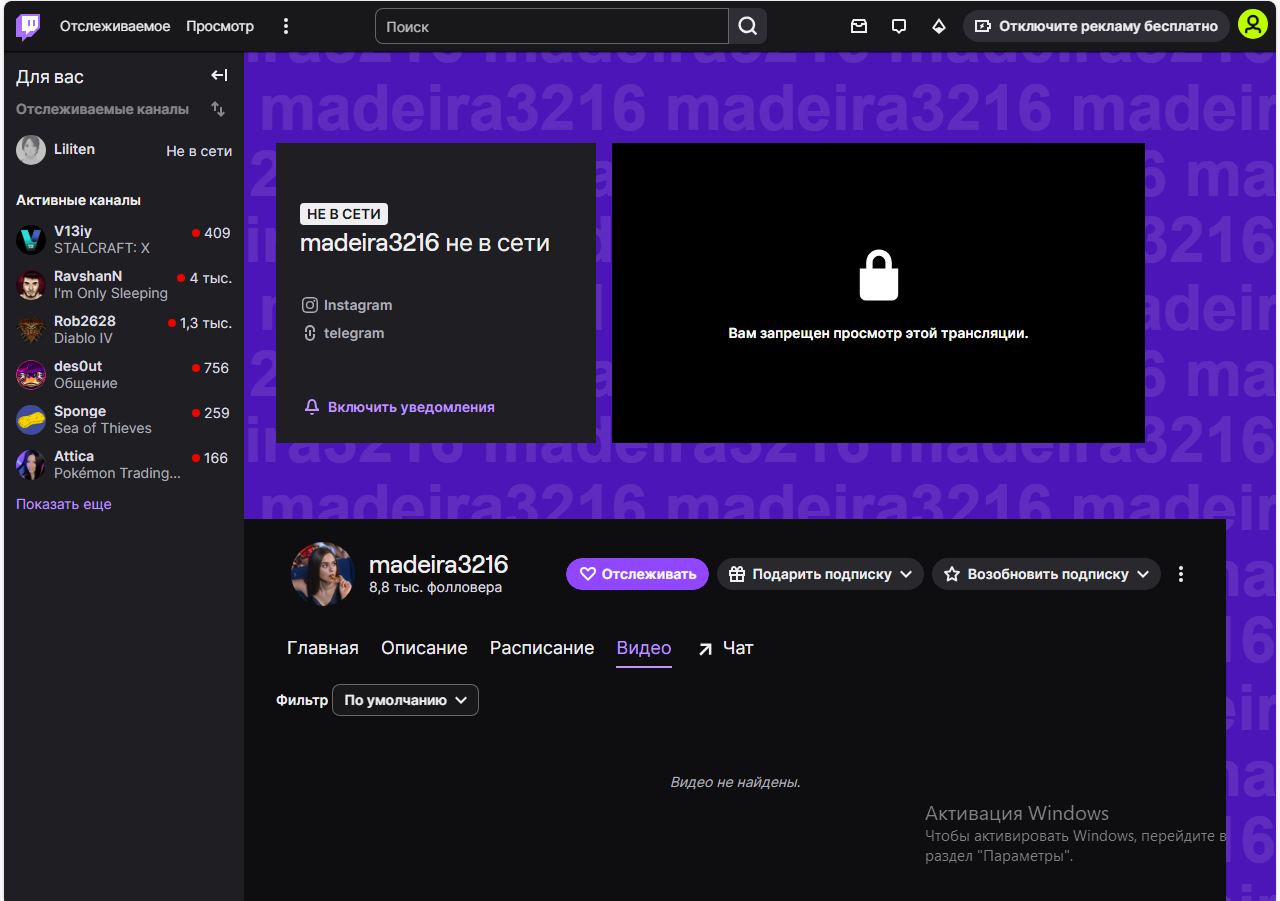Open Возобновить подписку dropdown
Viewport: 1280px width, 901px height.
[1046, 574]
